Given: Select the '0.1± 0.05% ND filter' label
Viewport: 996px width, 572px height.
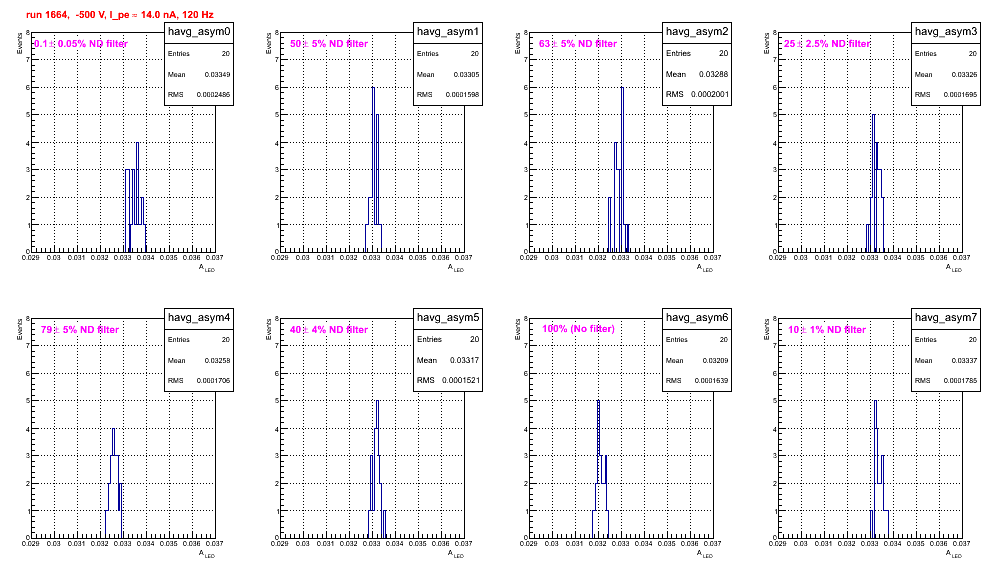Looking at the screenshot, I should coord(81,44).
